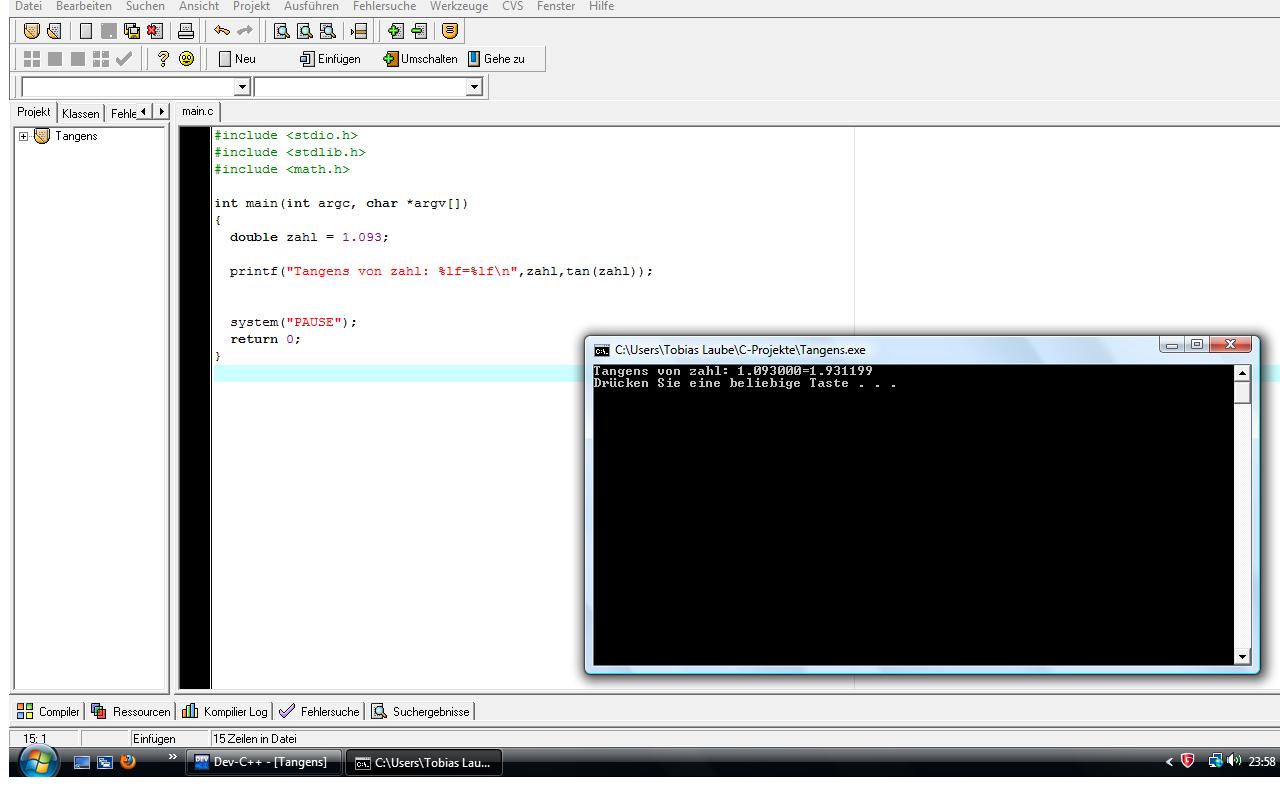Click the Add to project green plus icon

pos(396,31)
